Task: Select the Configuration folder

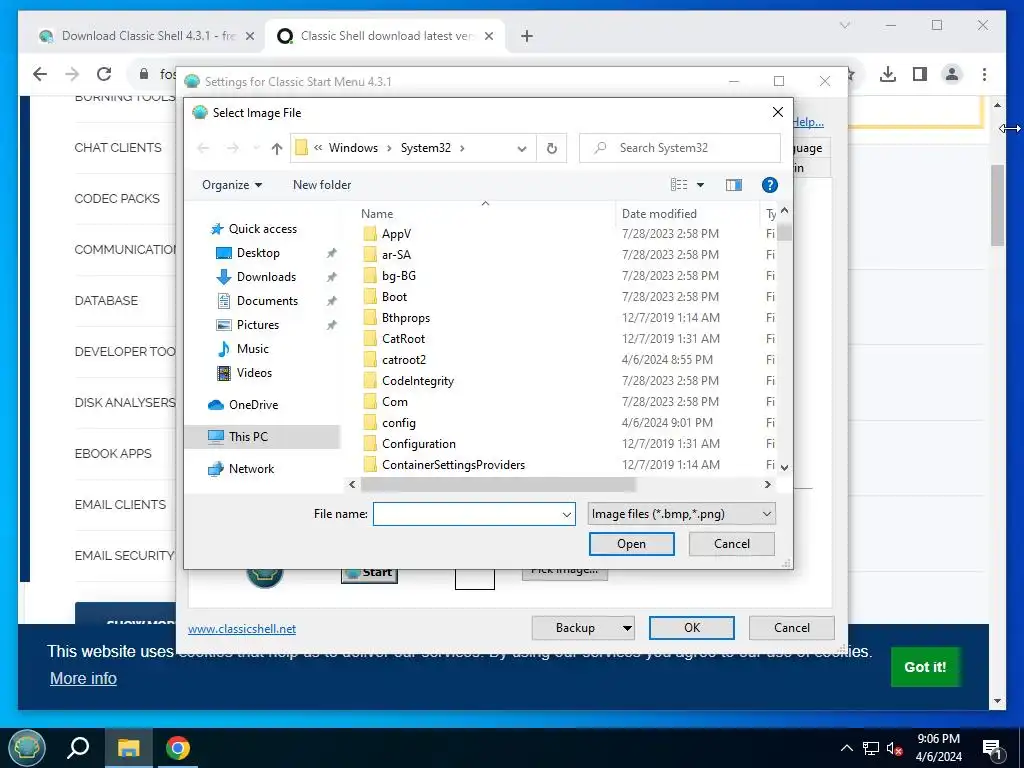Action: 419,444
